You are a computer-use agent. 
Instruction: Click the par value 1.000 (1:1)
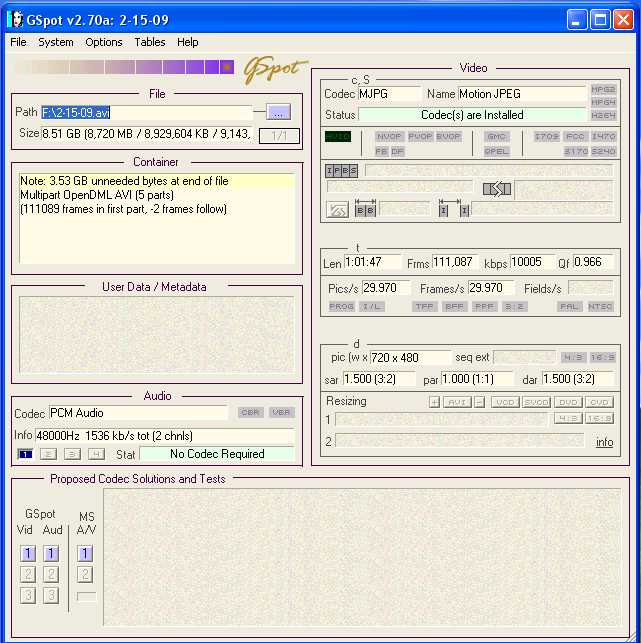coord(477,379)
